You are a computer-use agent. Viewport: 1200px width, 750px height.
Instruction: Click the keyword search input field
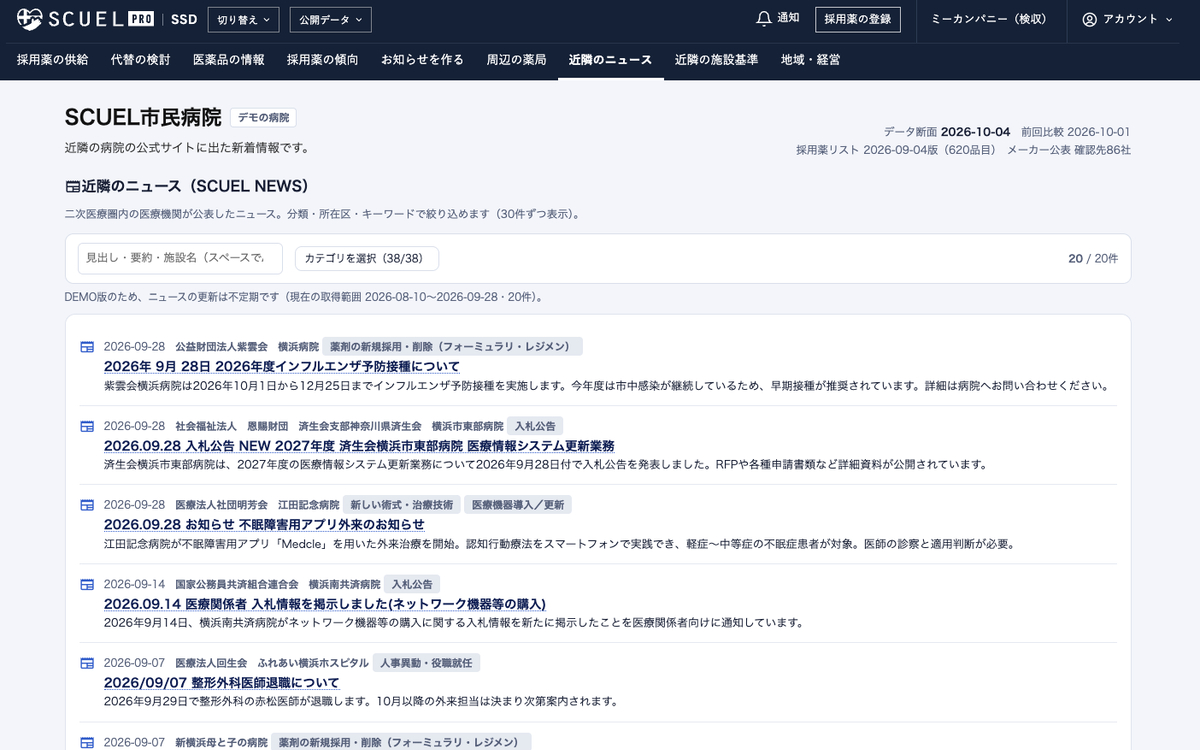(180, 258)
